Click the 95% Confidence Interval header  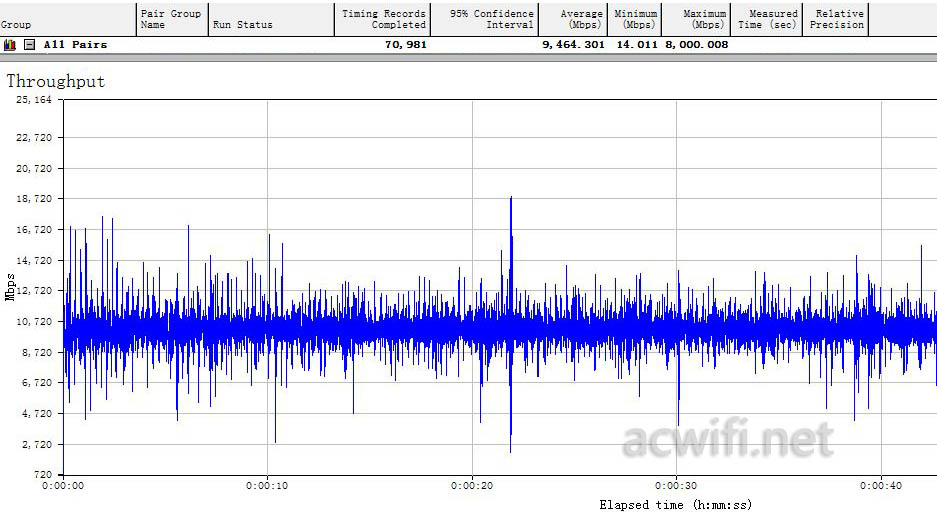click(485, 19)
